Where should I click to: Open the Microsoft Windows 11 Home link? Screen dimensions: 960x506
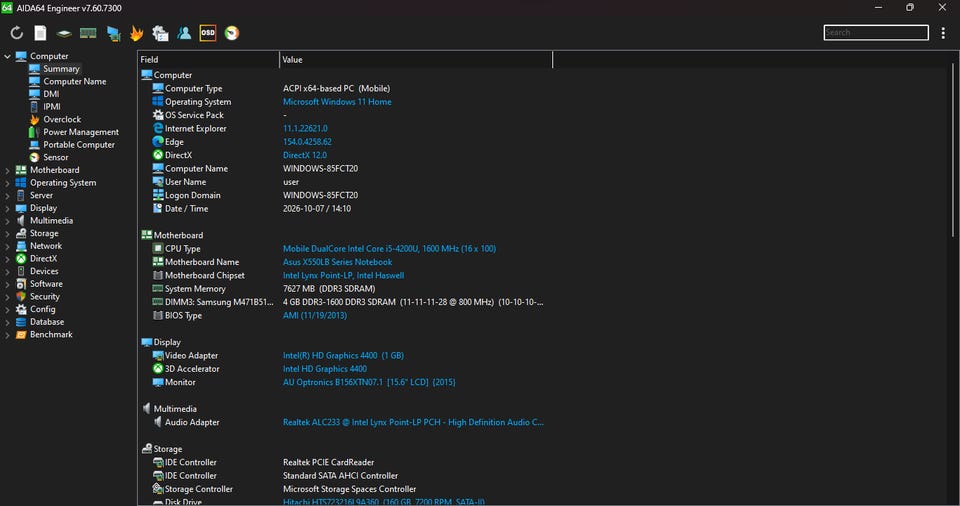(337, 102)
